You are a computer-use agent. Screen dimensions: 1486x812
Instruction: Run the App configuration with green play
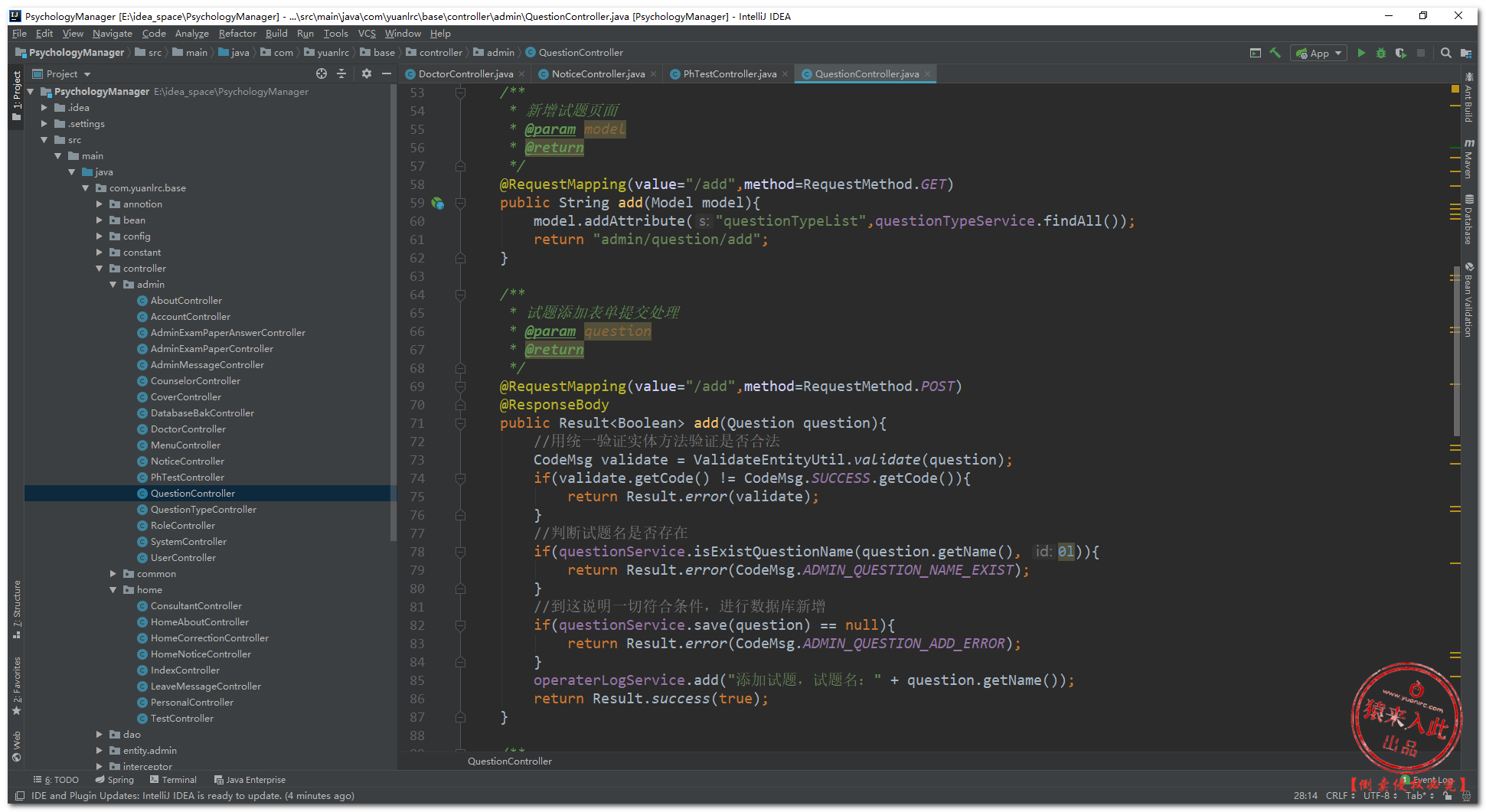tap(1360, 53)
